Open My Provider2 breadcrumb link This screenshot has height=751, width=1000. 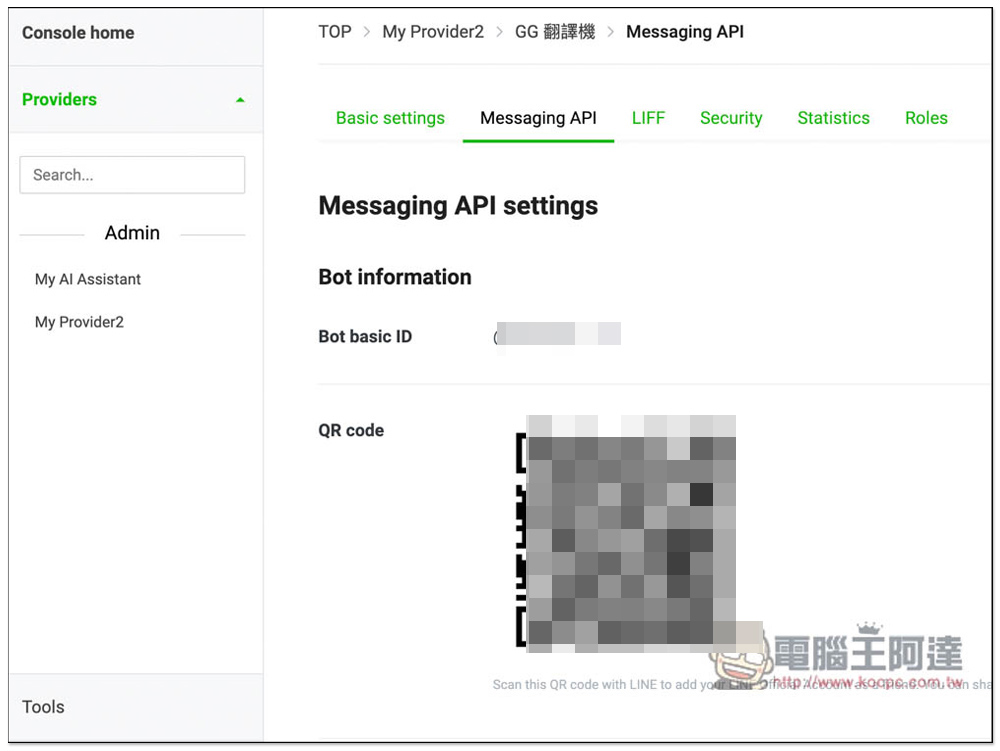pyautogui.click(x=433, y=32)
